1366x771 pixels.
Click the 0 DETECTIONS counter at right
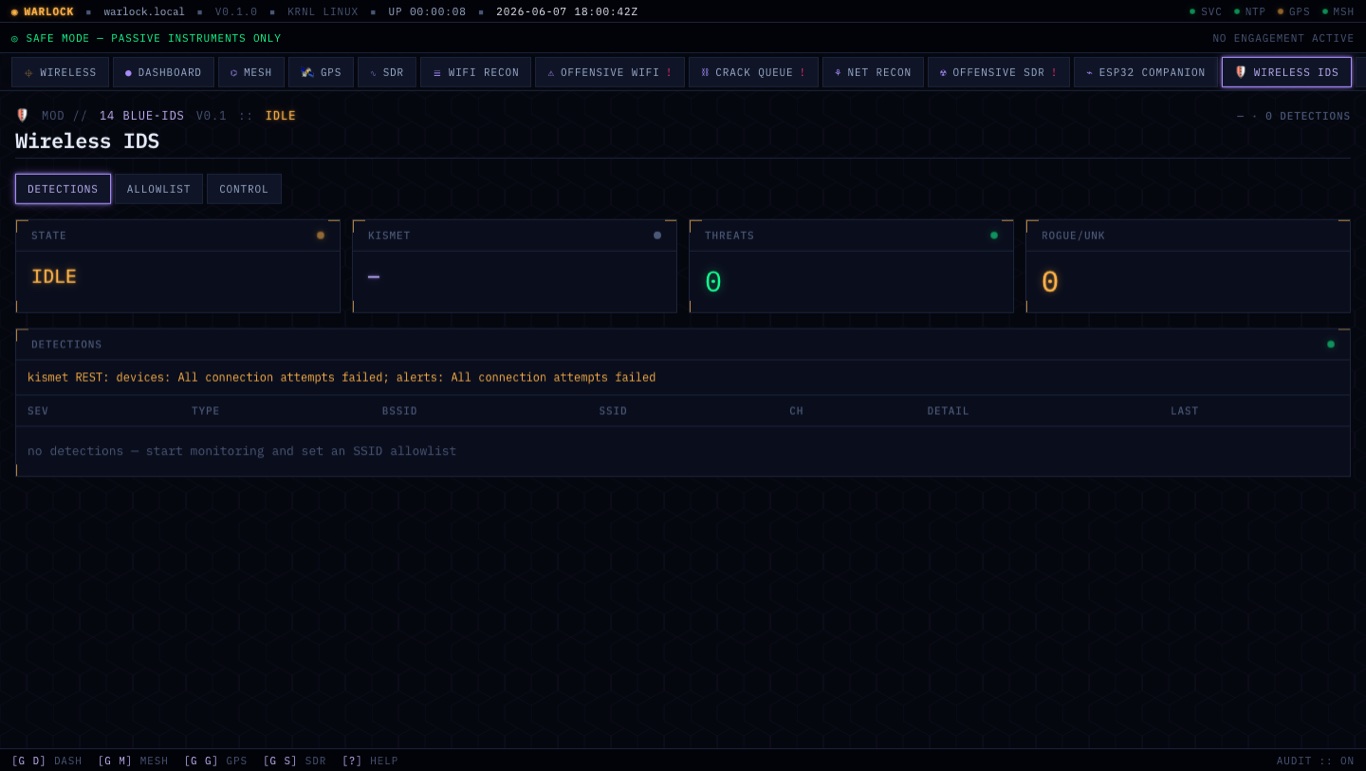point(1294,116)
